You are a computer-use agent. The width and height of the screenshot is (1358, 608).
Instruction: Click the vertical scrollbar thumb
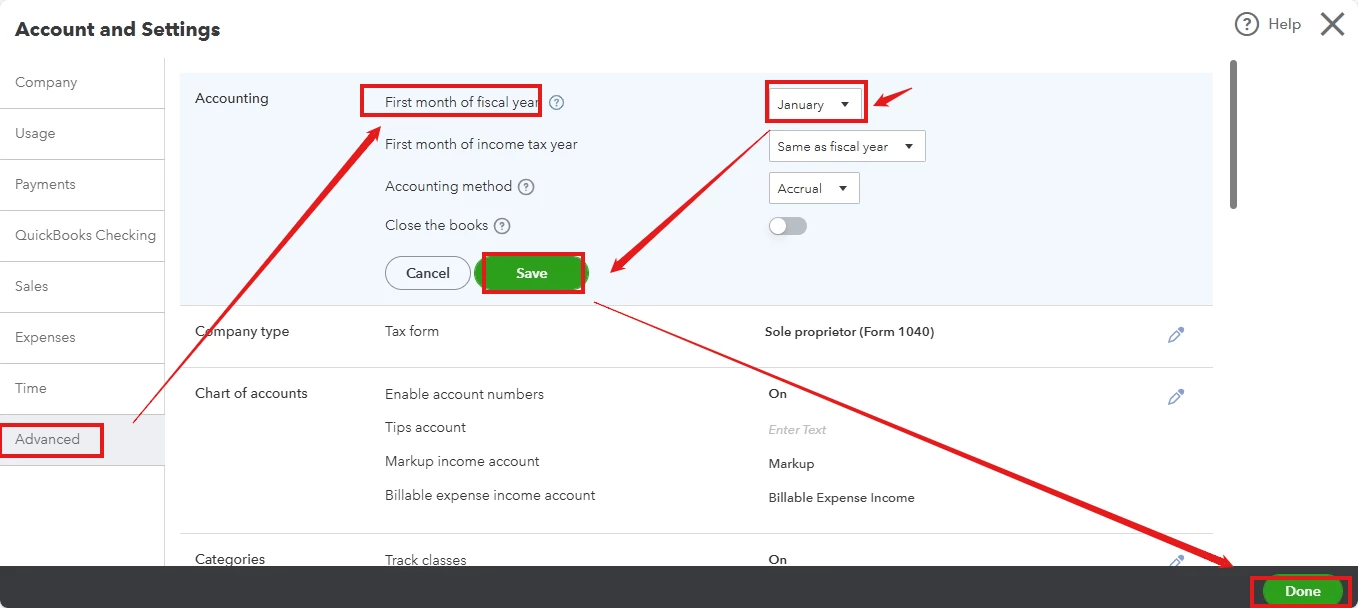pos(1233,134)
